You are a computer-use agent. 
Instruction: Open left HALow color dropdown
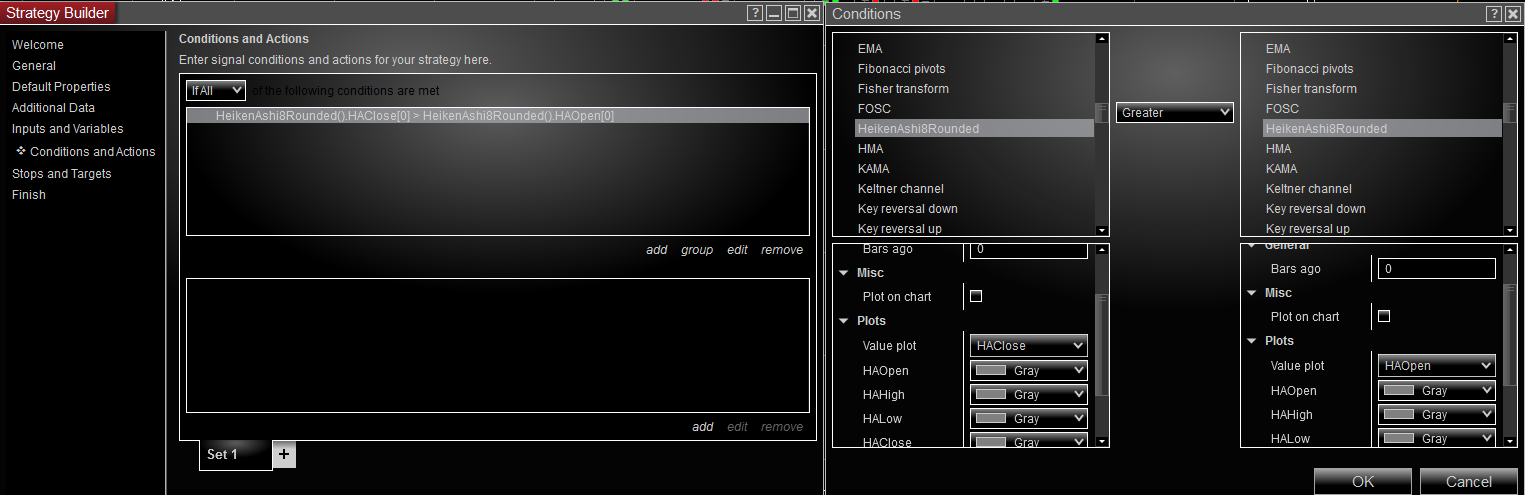point(1029,418)
